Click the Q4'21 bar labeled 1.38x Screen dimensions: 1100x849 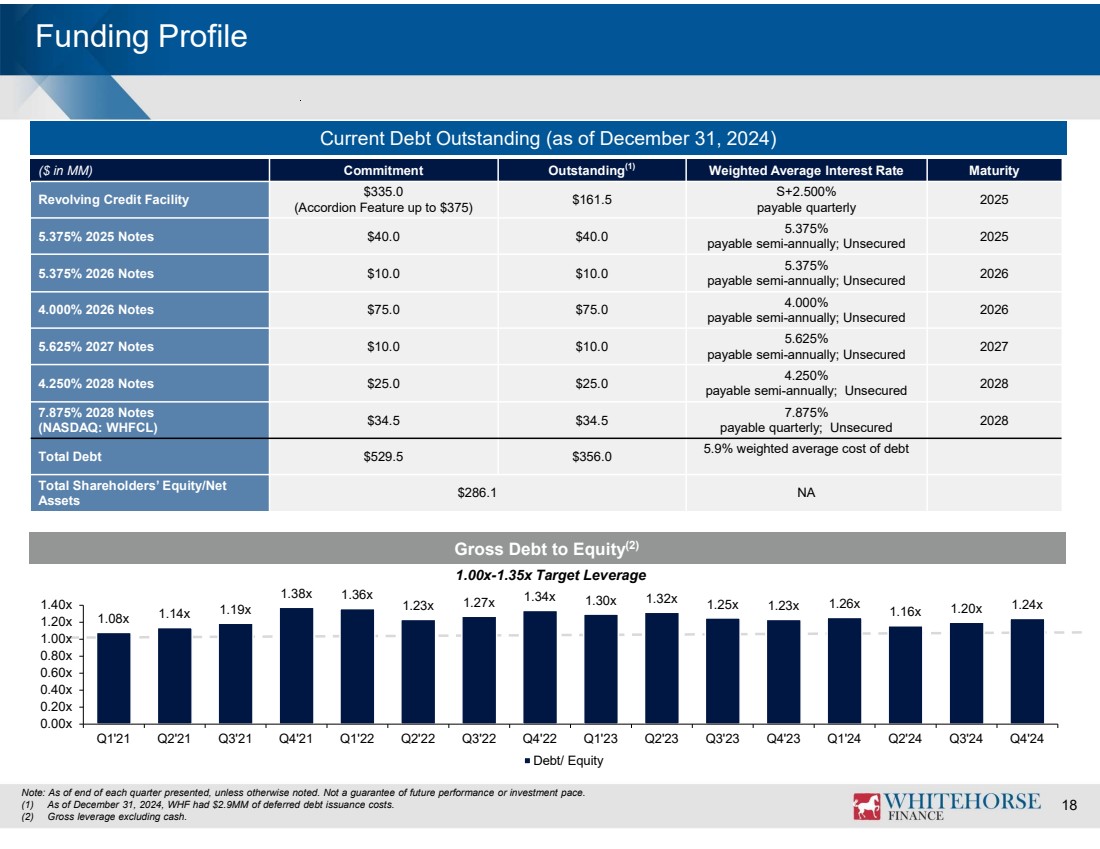pyautogui.click(x=296, y=665)
